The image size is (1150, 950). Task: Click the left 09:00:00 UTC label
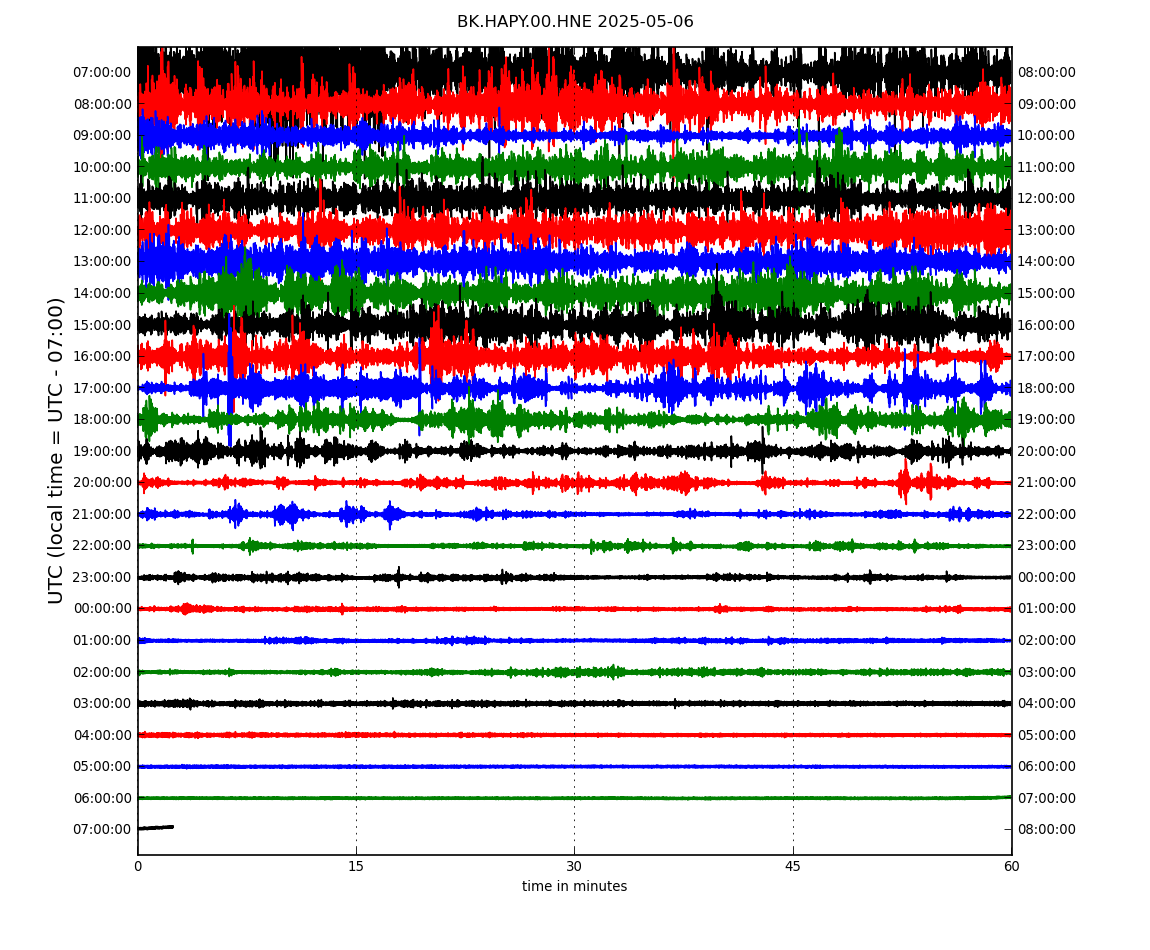pyautogui.click(x=102, y=135)
